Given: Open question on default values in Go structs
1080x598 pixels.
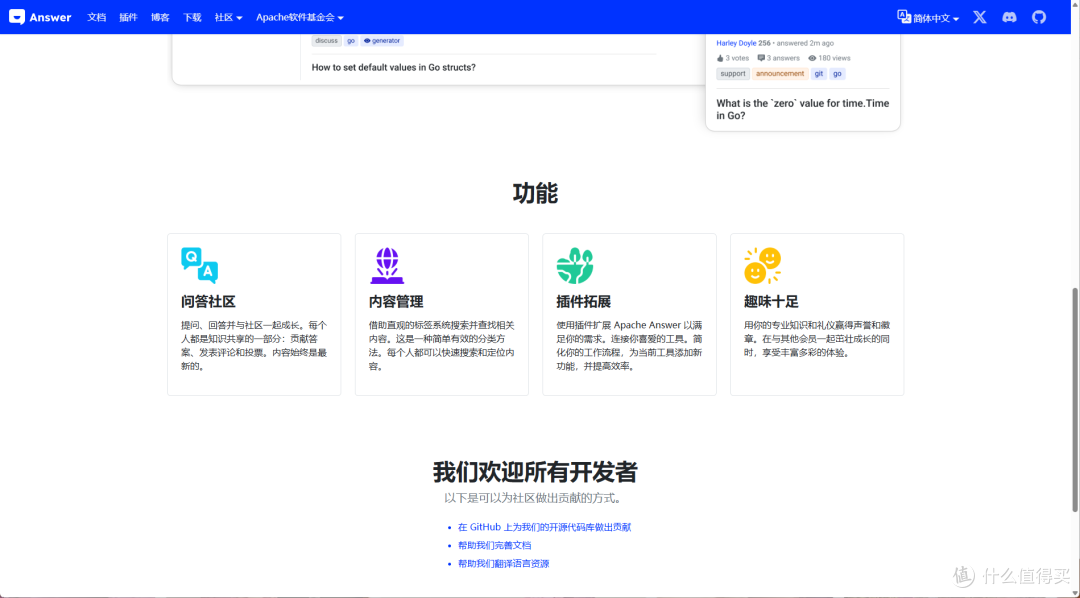Looking at the screenshot, I should pos(393,68).
